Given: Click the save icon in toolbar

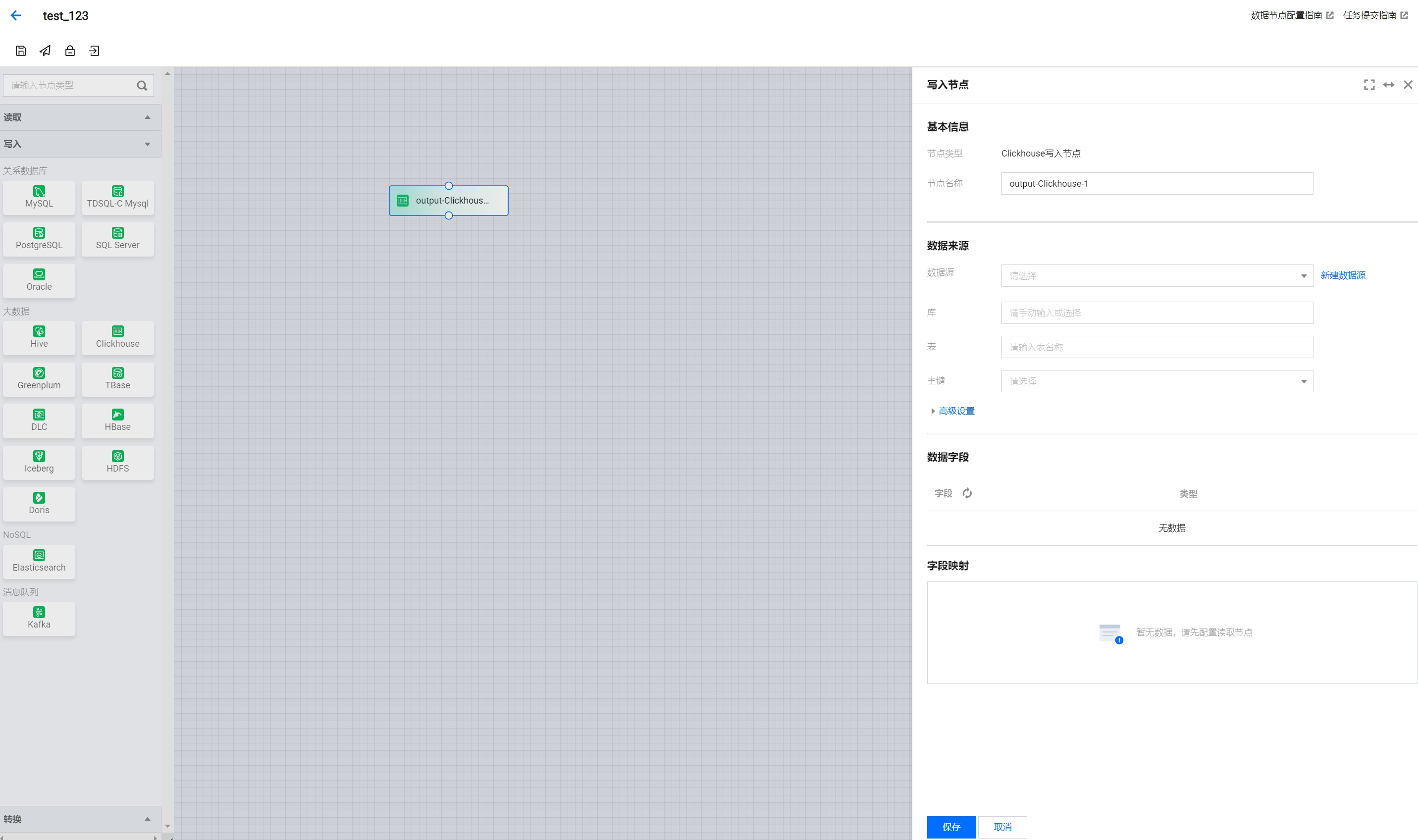Looking at the screenshot, I should click(21, 51).
